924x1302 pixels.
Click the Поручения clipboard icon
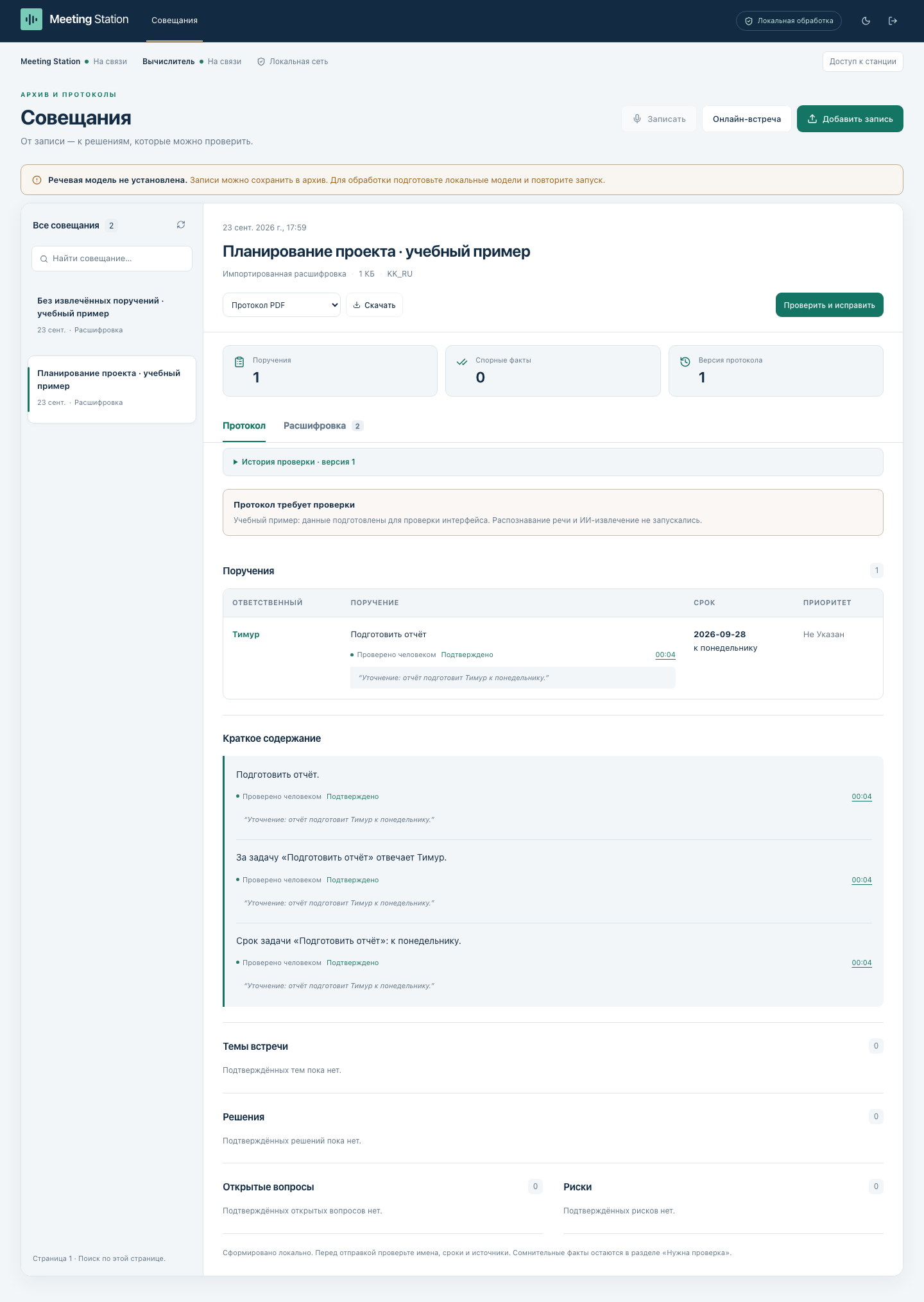[x=239, y=362]
